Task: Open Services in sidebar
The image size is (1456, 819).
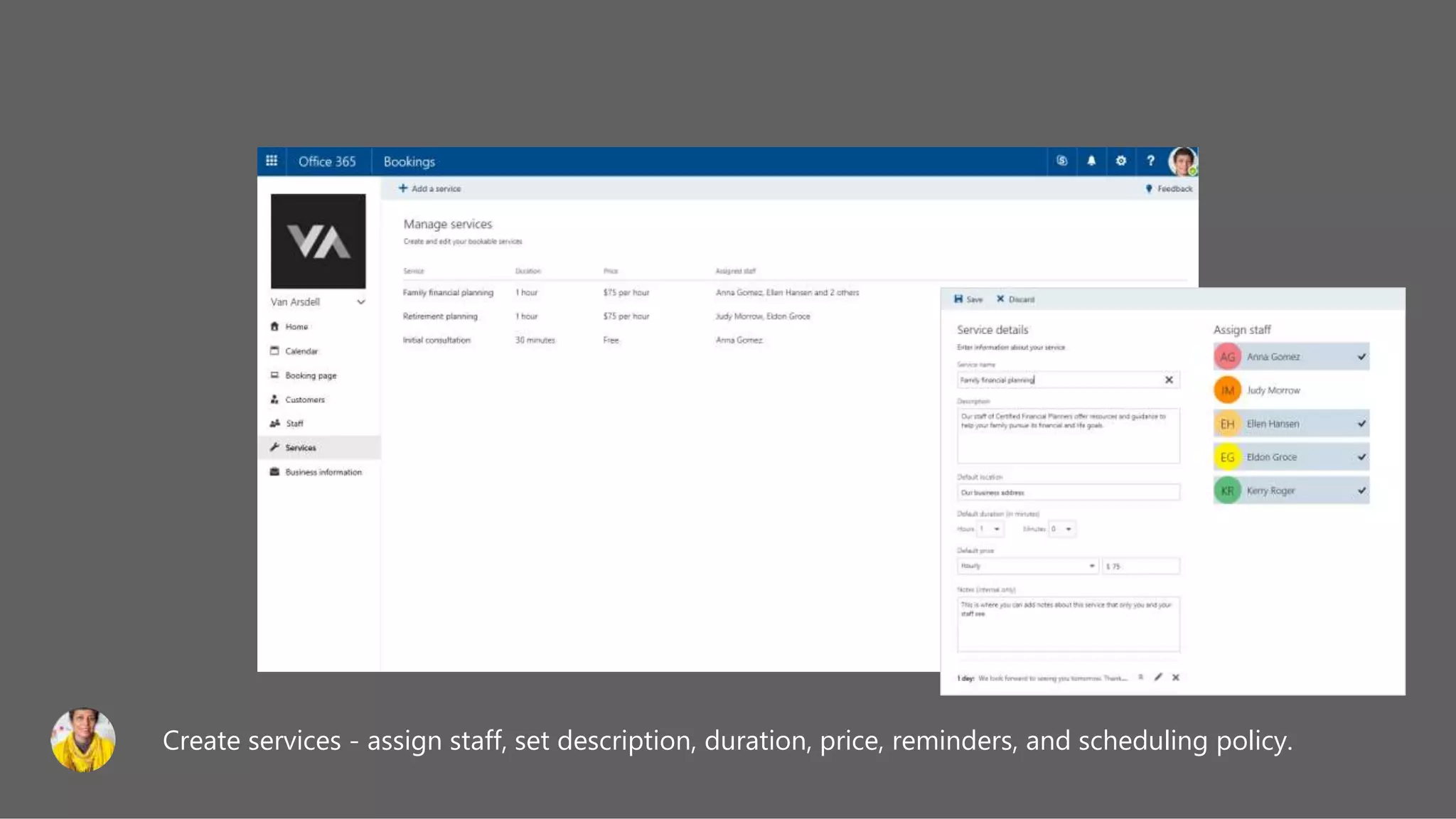Action: tap(318, 448)
